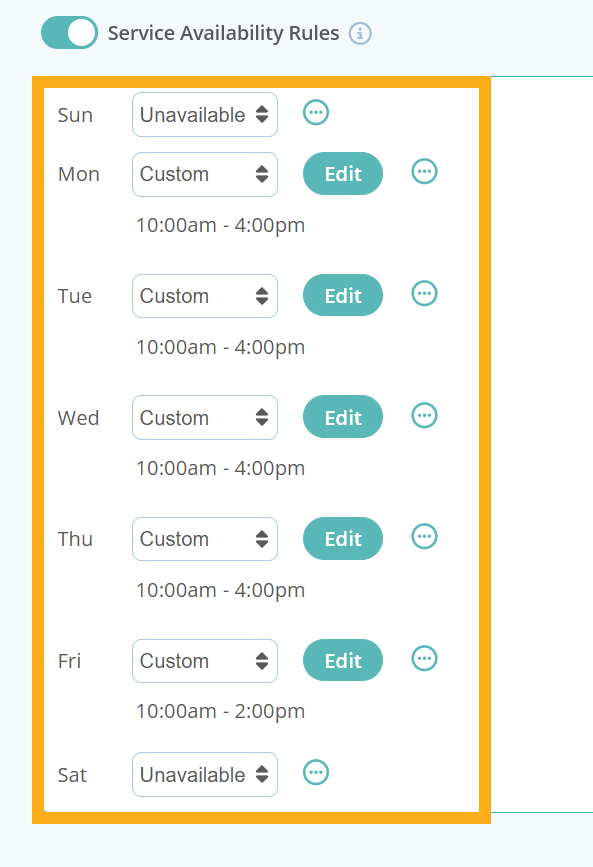593x867 pixels.
Task: Open the Monday availability dropdown
Action: coord(204,174)
